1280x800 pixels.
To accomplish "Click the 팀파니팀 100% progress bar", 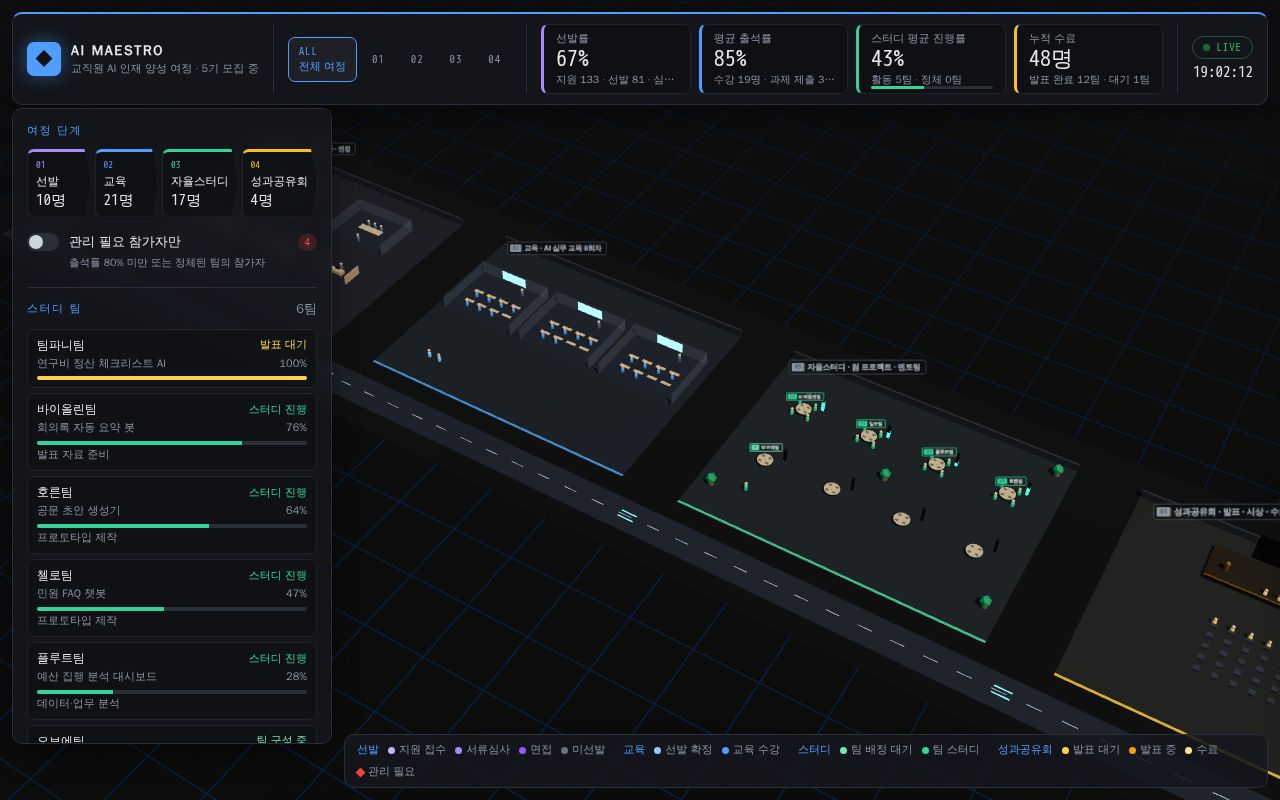I will 172,378.
